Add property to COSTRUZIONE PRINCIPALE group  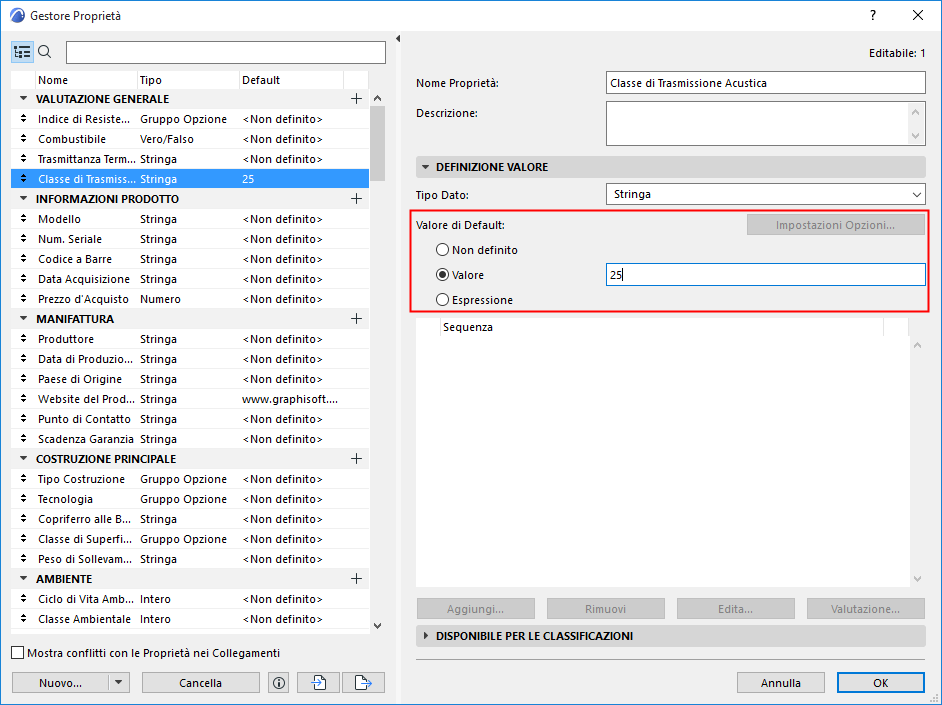(x=356, y=459)
